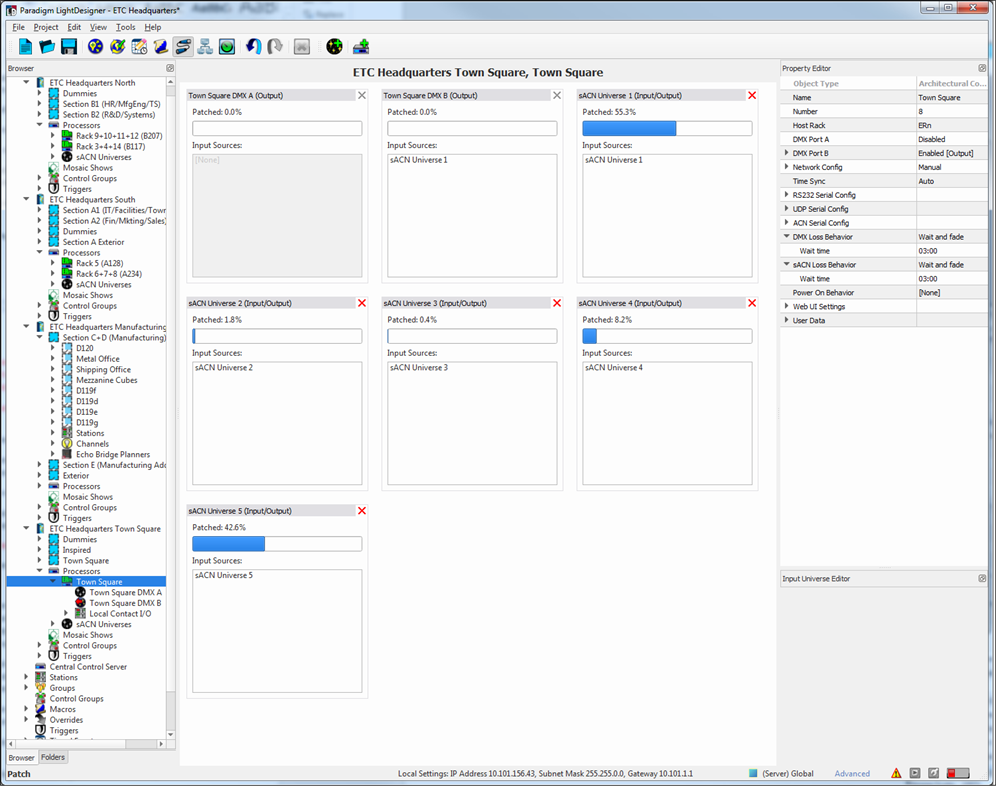Remove sACN Universe 4 with red X
The height and width of the screenshot is (791, 996).
coord(752,303)
